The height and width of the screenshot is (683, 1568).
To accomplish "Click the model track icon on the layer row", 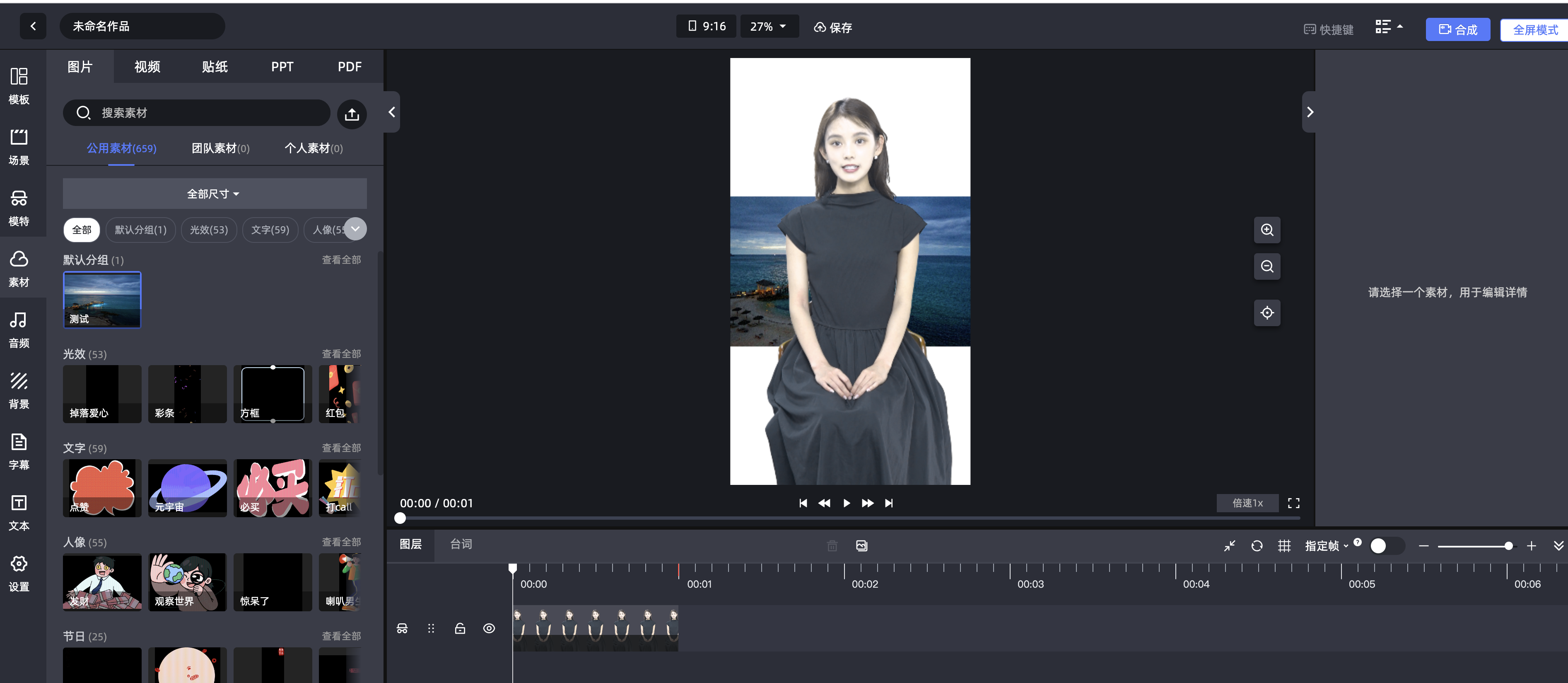I will click(402, 628).
